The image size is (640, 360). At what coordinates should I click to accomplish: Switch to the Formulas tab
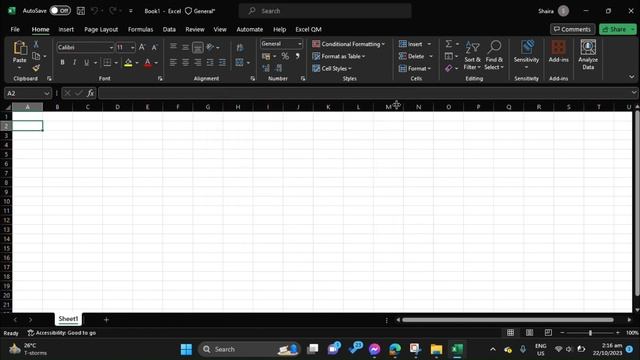click(x=140, y=29)
